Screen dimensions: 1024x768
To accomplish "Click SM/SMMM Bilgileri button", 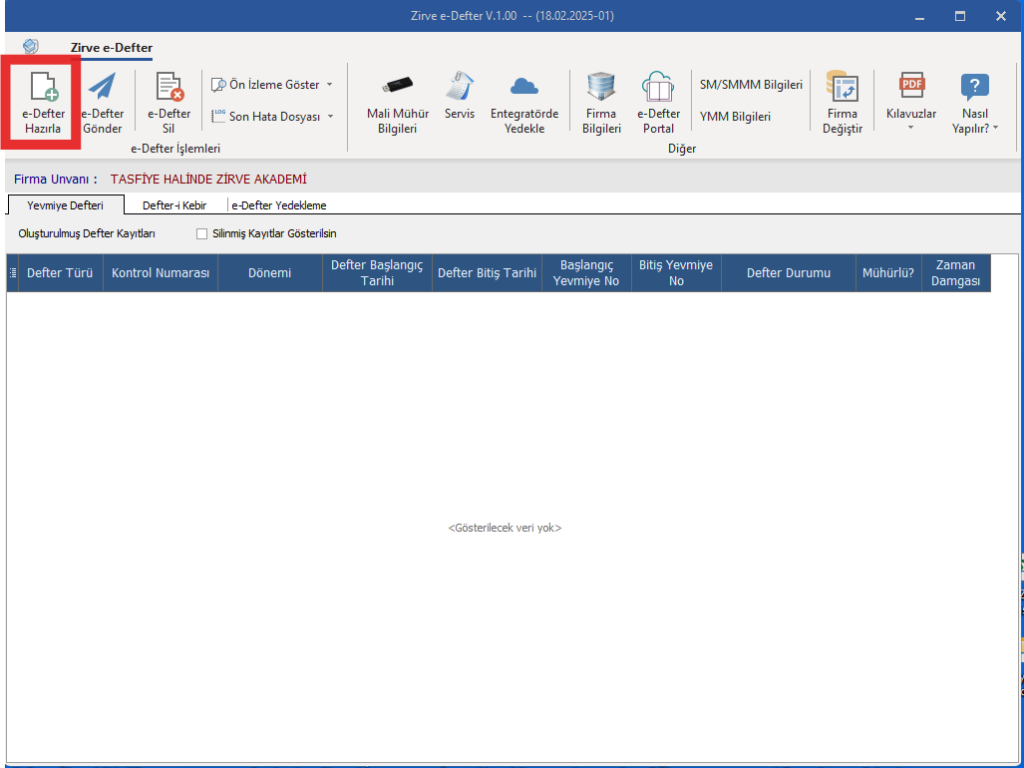I will pos(751,85).
